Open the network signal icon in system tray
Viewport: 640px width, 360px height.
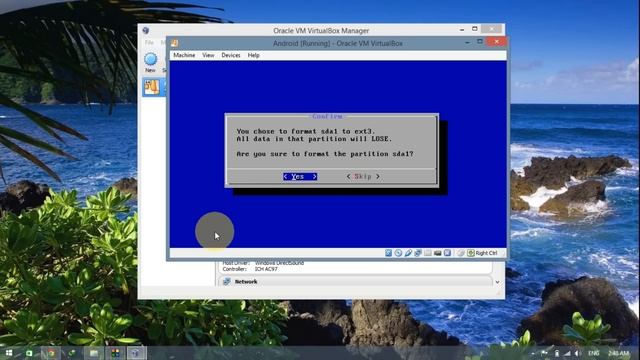point(567,353)
